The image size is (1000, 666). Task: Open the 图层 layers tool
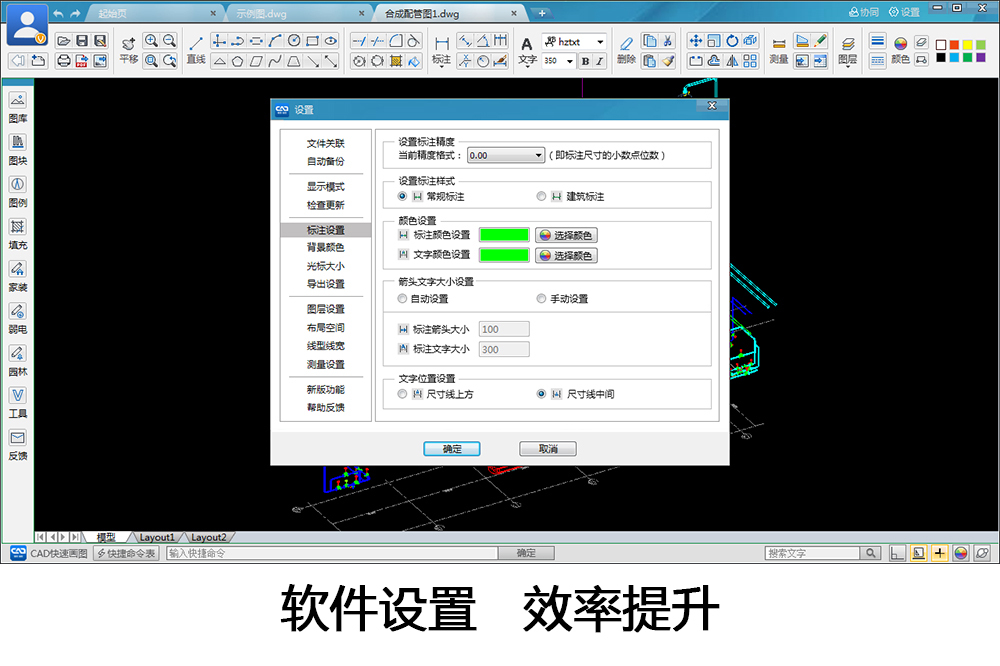click(847, 48)
